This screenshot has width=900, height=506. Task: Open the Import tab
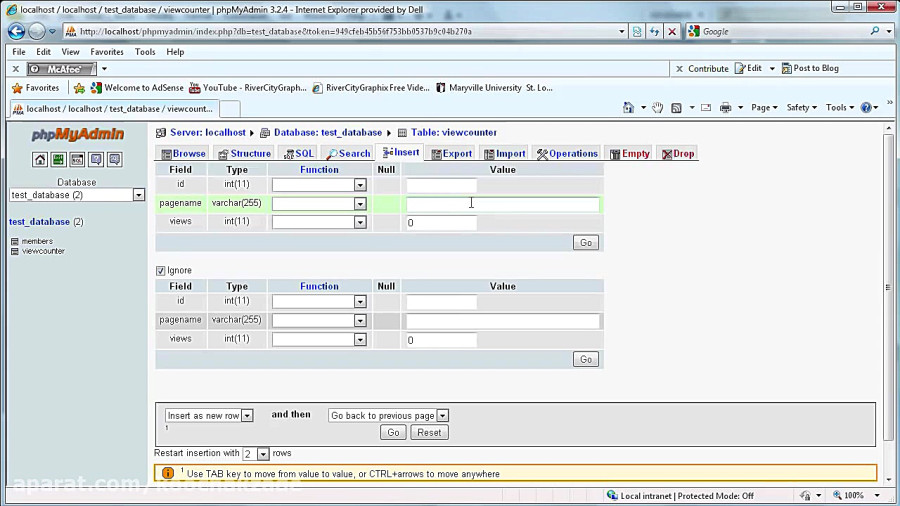505,154
